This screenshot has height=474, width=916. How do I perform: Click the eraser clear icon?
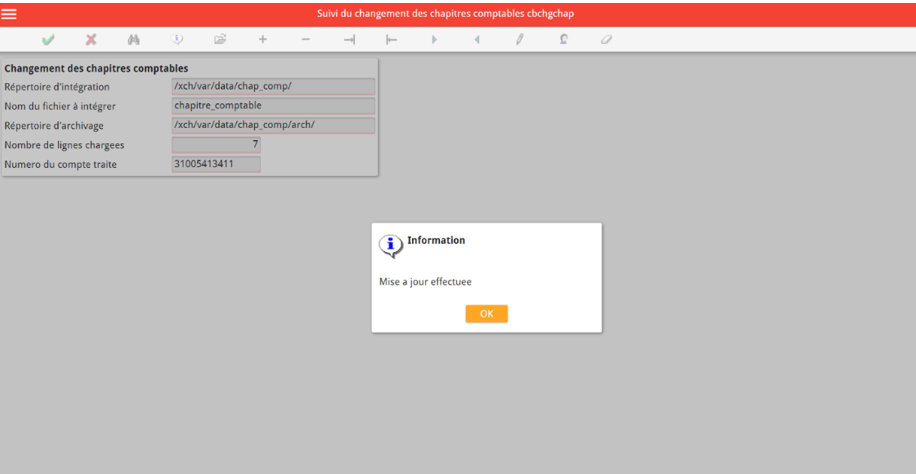pyautogui.click(x=606, y=40)
